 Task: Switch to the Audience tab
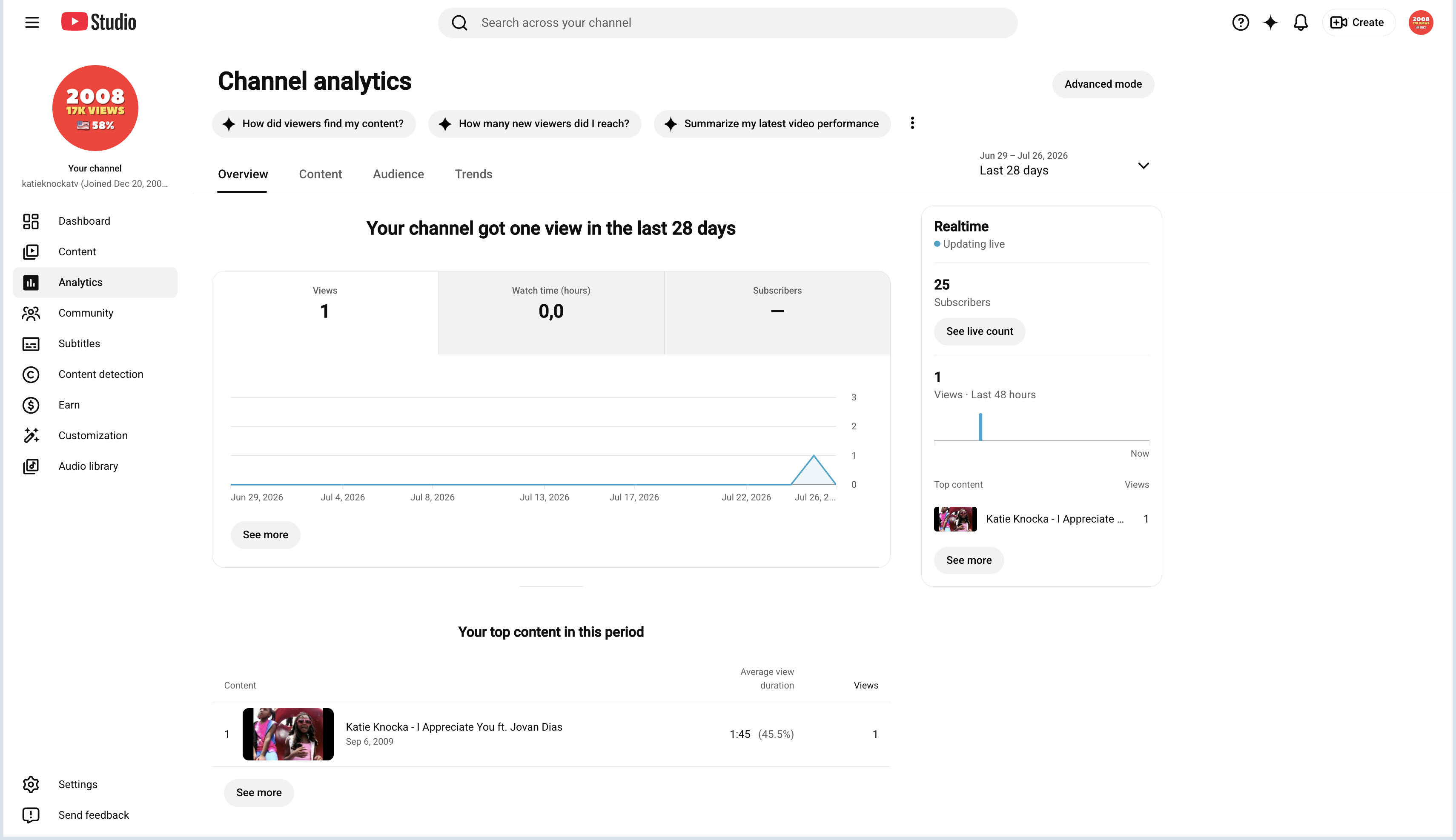pyautogui.click(x=398, y=174)
